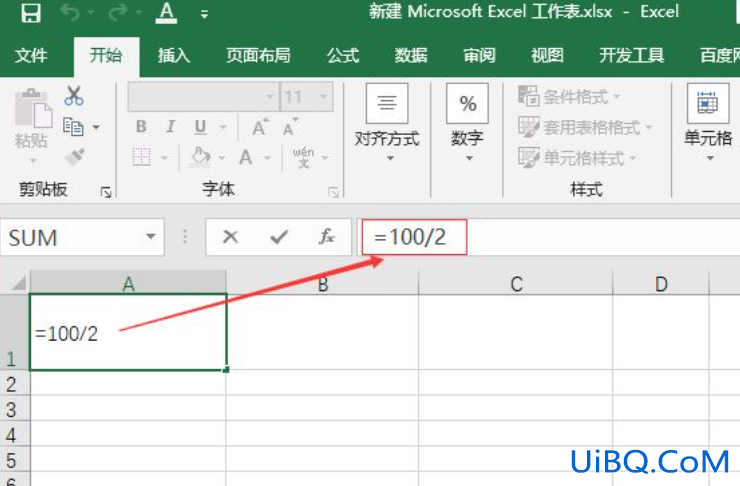Viewport: 740px width, 486px height.
Task: Open the 对齐方式 alignment group button
Action: pyautogui.click(x=387, y=124)
